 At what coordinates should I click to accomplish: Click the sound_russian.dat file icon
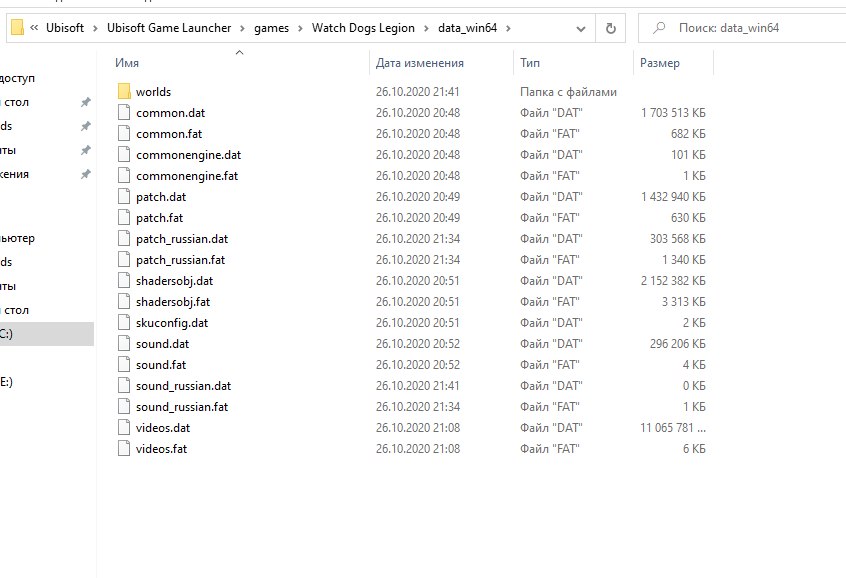click(124, 386)
